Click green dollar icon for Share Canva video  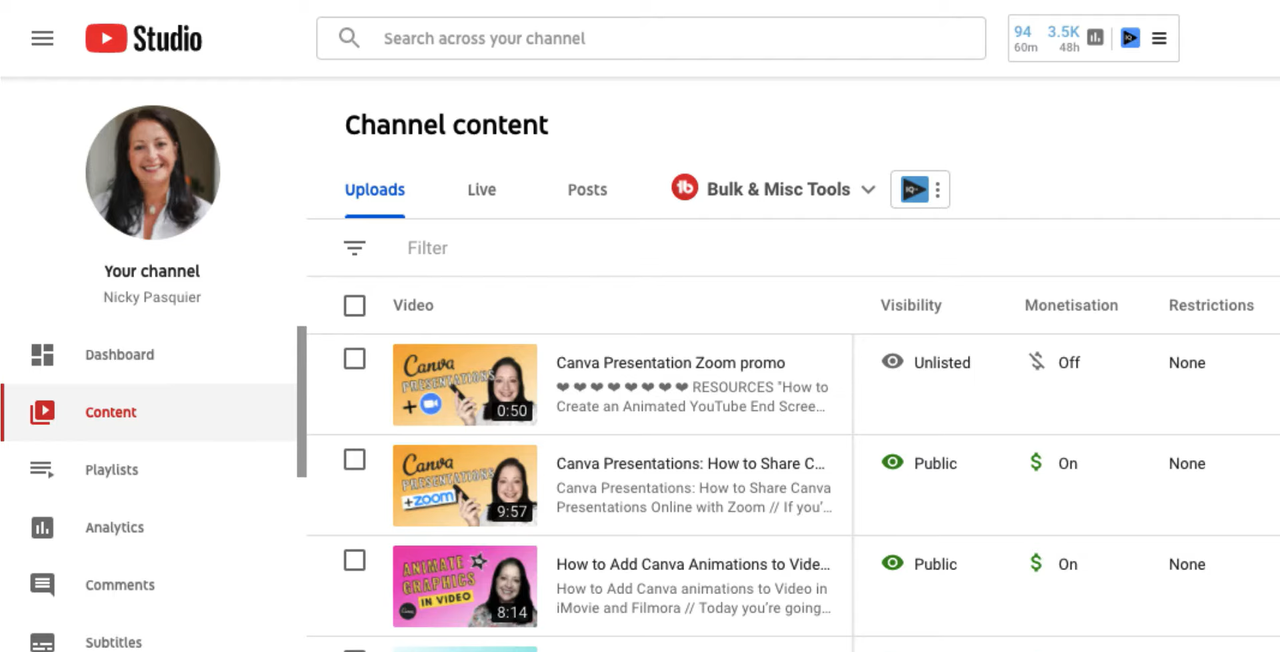(1036, 462)
